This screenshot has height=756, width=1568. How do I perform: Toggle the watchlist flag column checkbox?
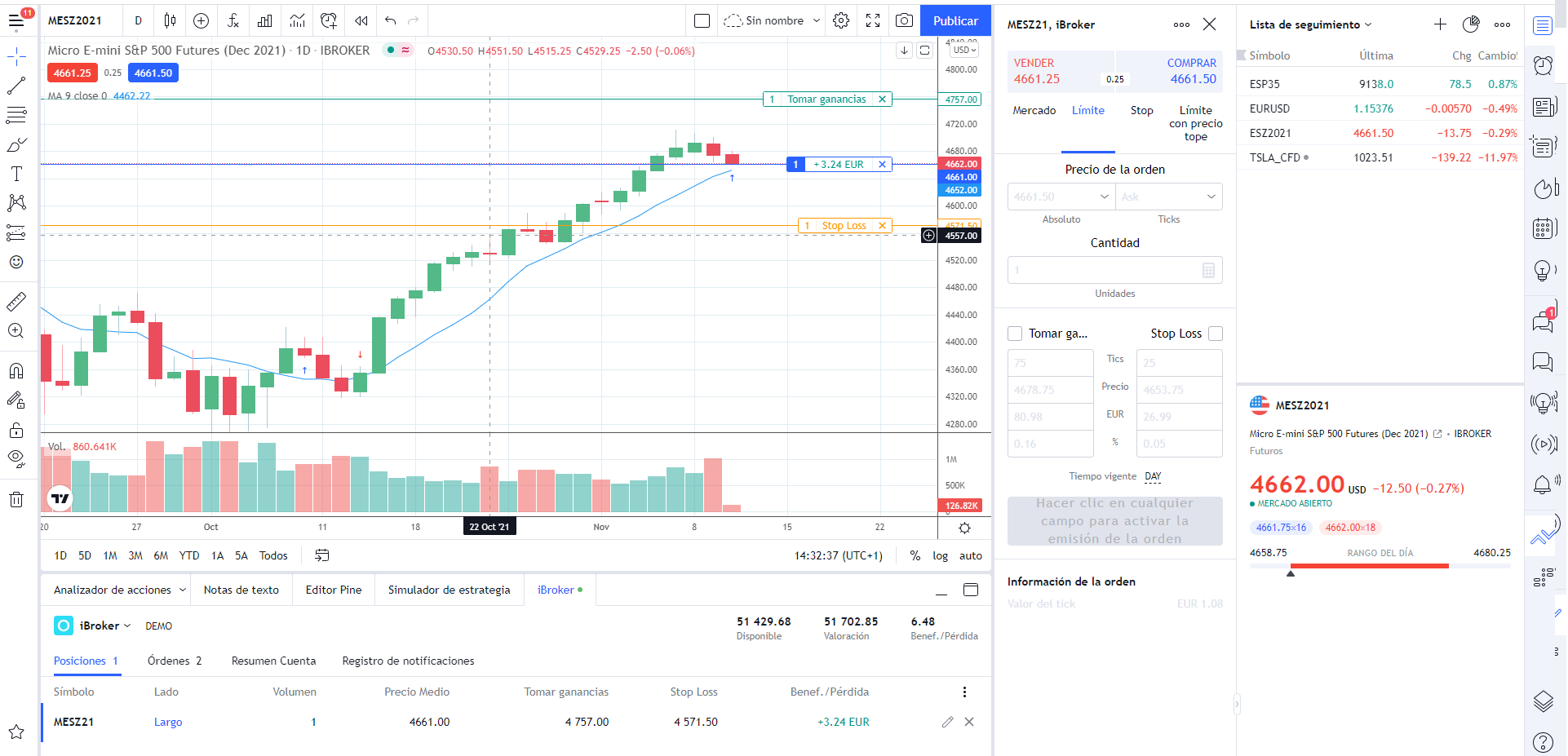pyautogui.click(x=1242, y=55)
